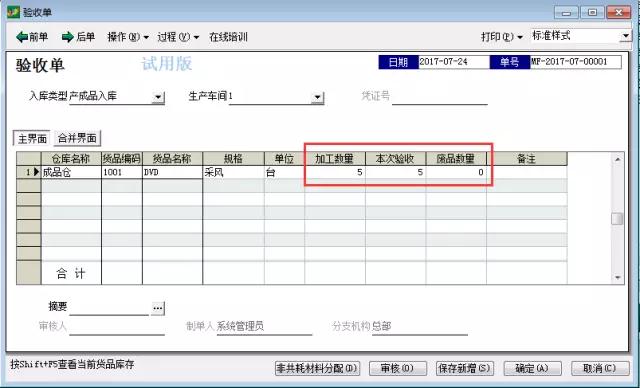Go to next document with 后单 arrow
640x388 pixels.
78,37
